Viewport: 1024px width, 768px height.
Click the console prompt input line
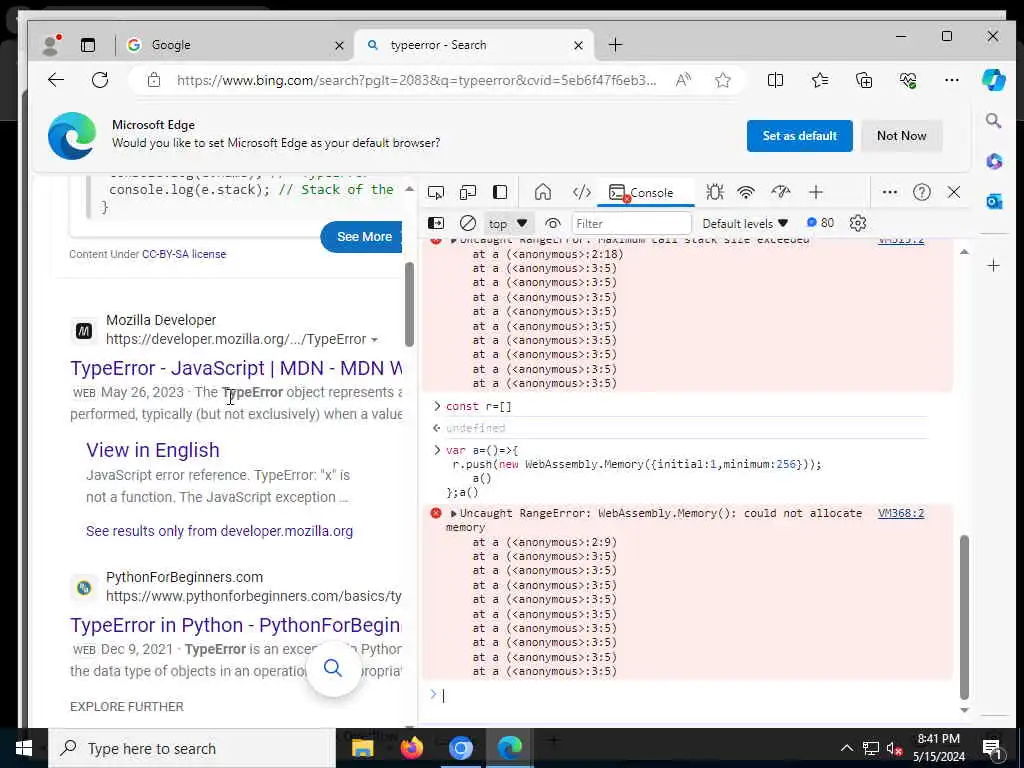click(692, 696)
